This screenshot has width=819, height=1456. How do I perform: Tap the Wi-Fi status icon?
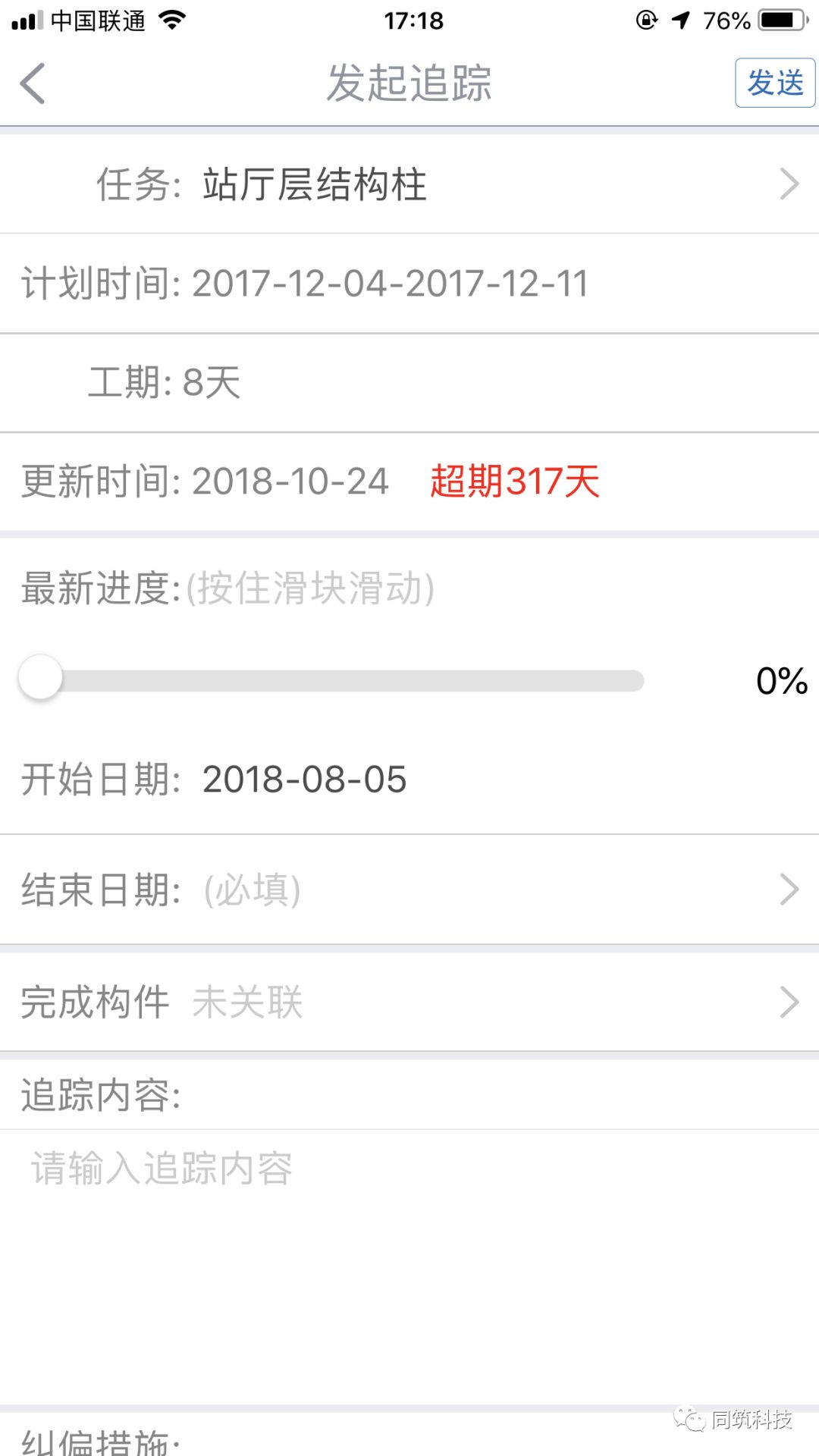173,20
